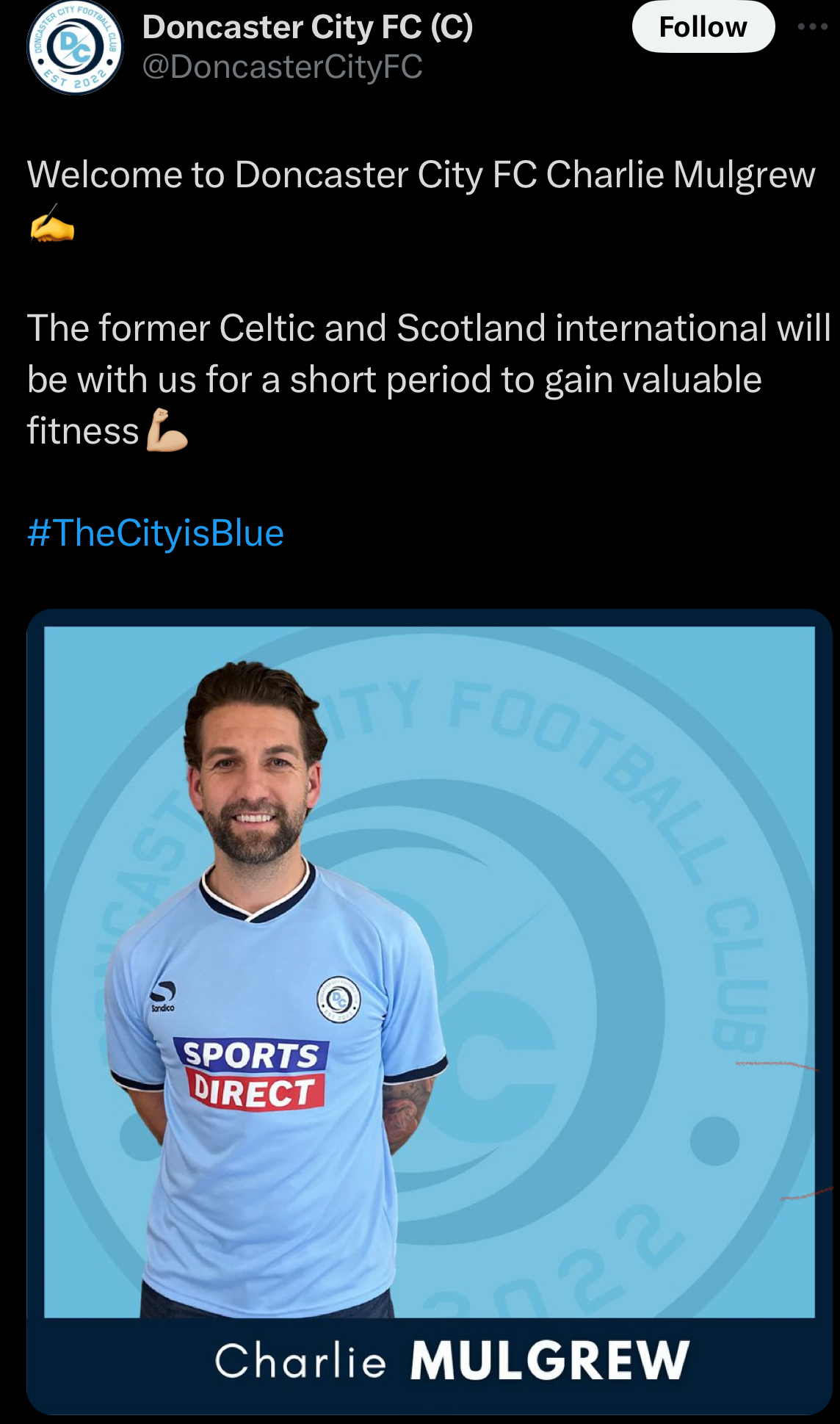Click the Follow button
Screen dimensions: 840x1424
(x=703, y=27)
